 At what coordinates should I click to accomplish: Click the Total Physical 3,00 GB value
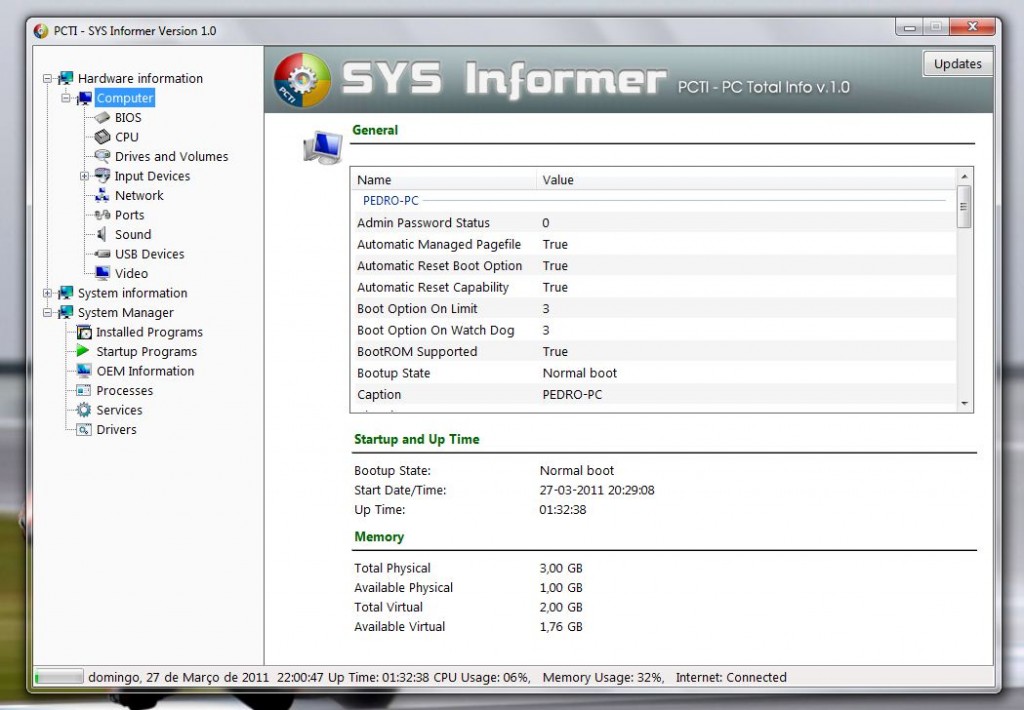coord(561,568)
